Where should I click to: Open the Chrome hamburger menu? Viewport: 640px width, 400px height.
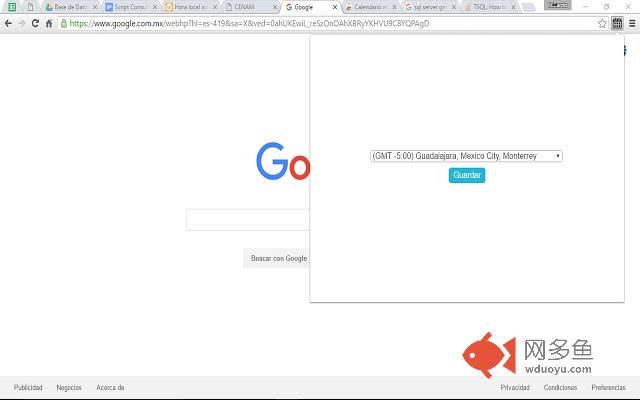(x=632, y=23)
